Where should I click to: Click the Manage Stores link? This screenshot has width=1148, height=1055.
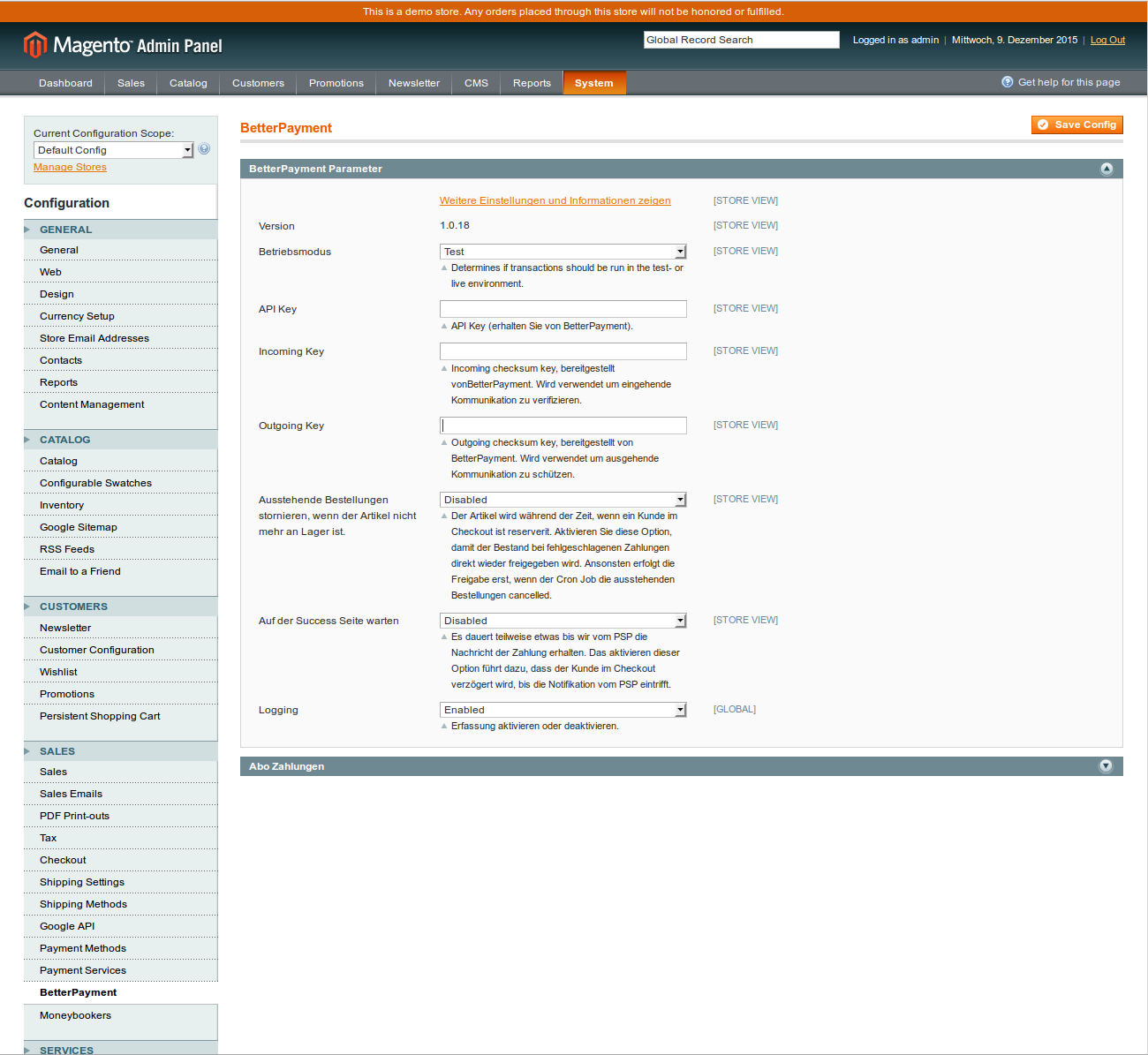point(70,167)
